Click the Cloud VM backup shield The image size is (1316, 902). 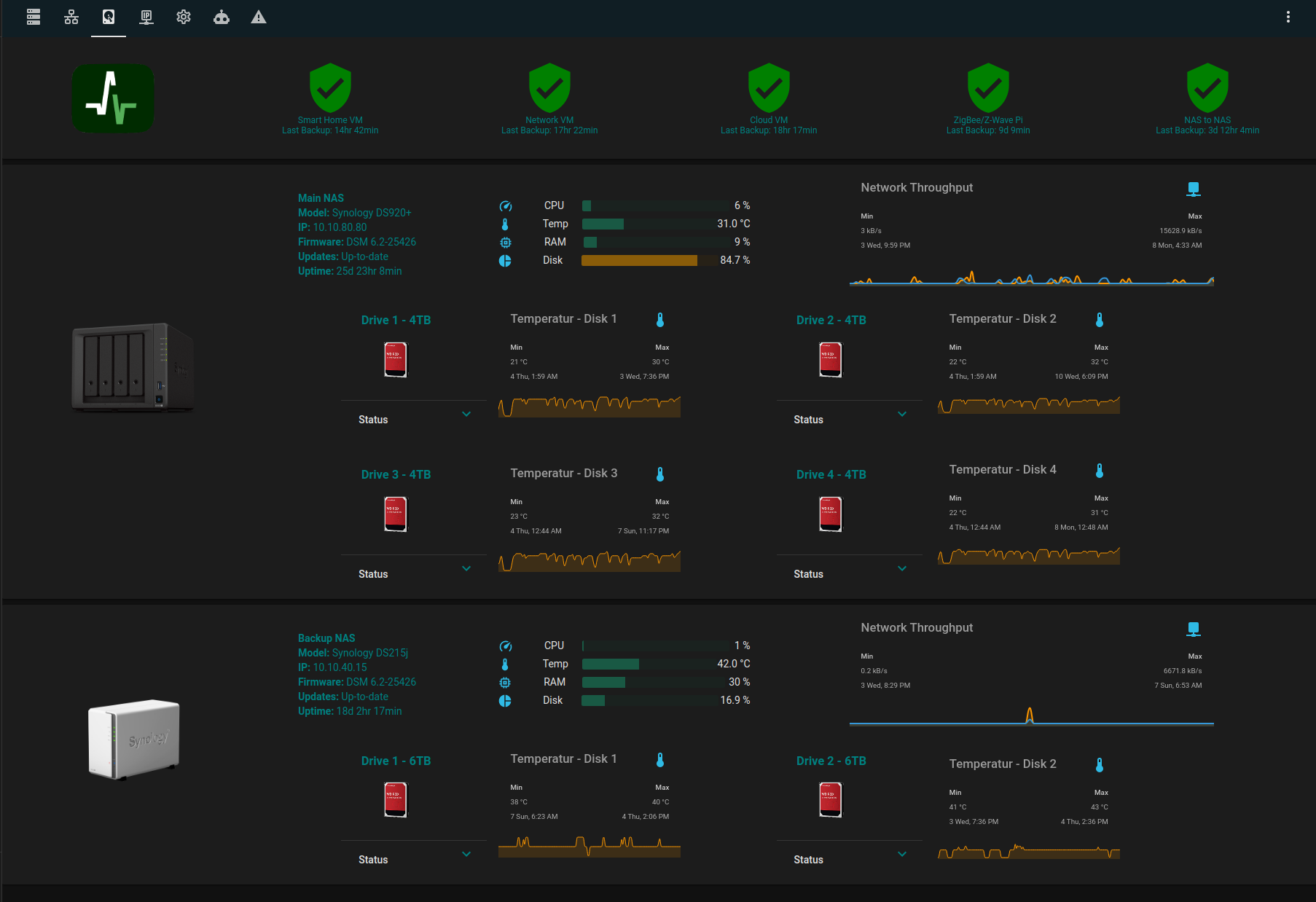769,88
